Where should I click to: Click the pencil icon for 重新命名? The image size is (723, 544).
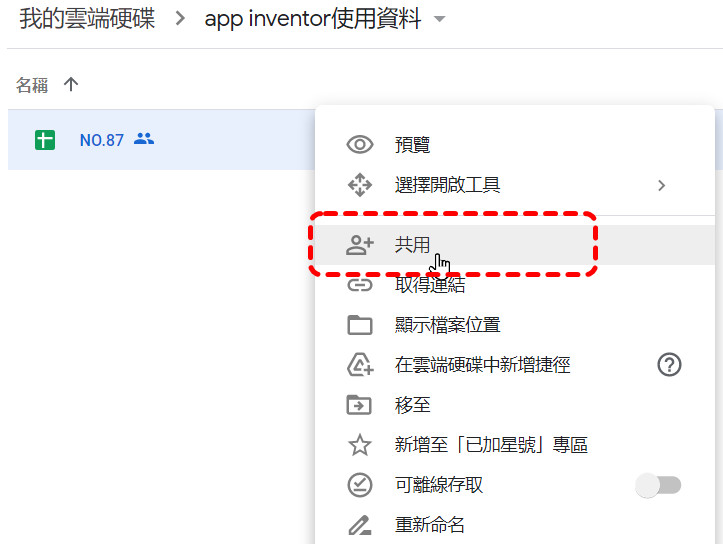coord(360,525)
